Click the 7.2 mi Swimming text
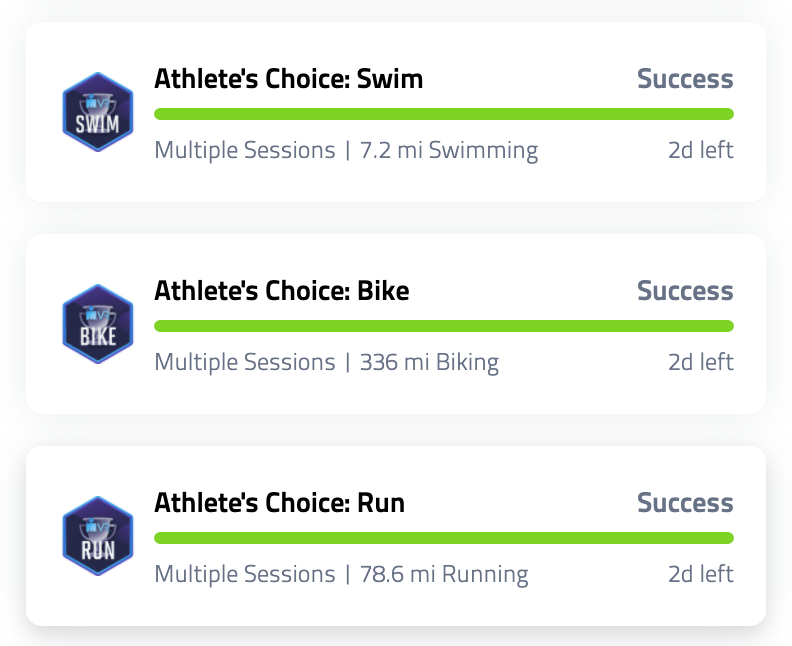The image size is (792, 646). click(x=449, y=151)
